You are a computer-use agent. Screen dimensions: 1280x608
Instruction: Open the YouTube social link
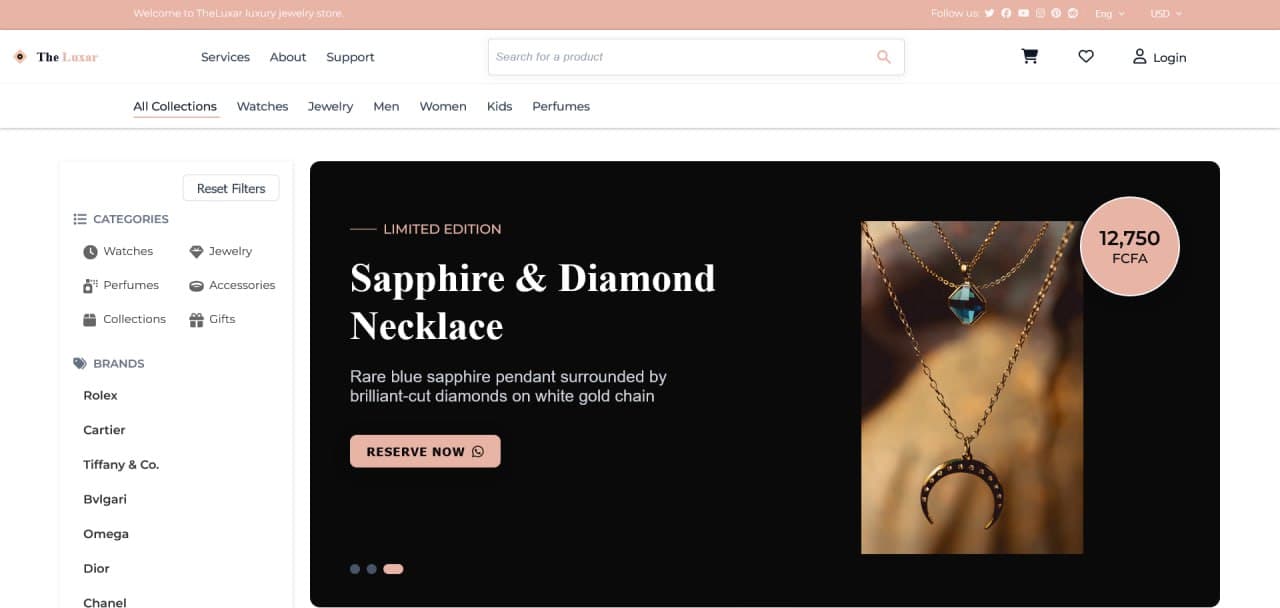(1023, 14)
